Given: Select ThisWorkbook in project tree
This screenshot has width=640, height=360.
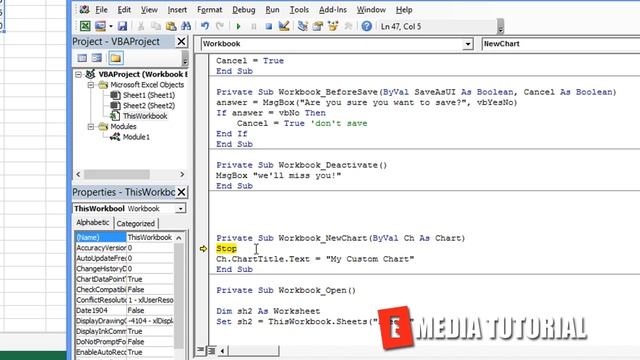Looking at the screenshot, I should 145,116.
